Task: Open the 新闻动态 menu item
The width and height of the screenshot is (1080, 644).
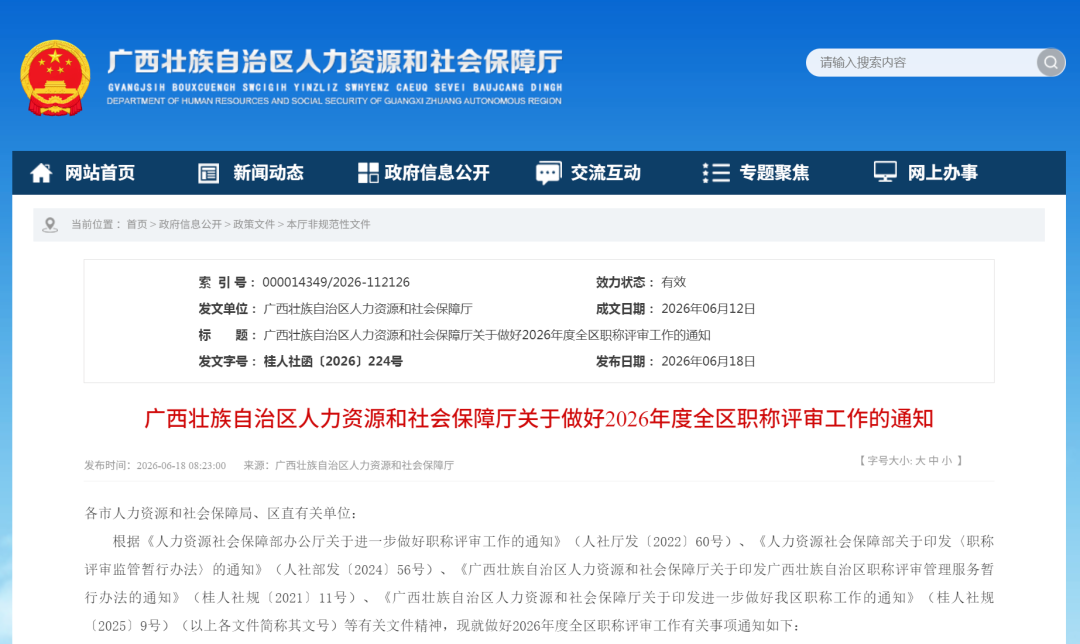Action: click(x=268, y=173)
